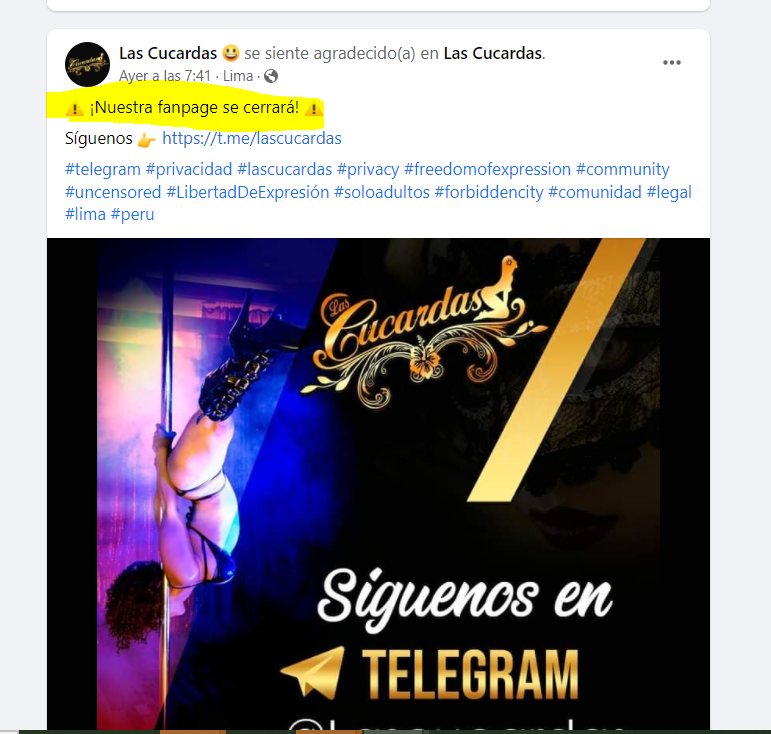Open the #LibertadDeExpresión hashtag

(248, 192)
